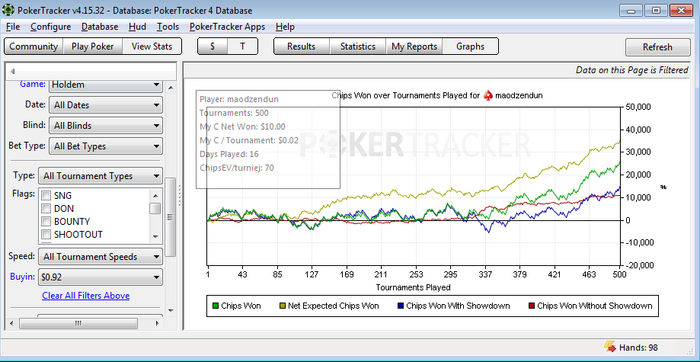Open the Game dropdown showing Holdem
700x362 pixels.
pos(105,85)
